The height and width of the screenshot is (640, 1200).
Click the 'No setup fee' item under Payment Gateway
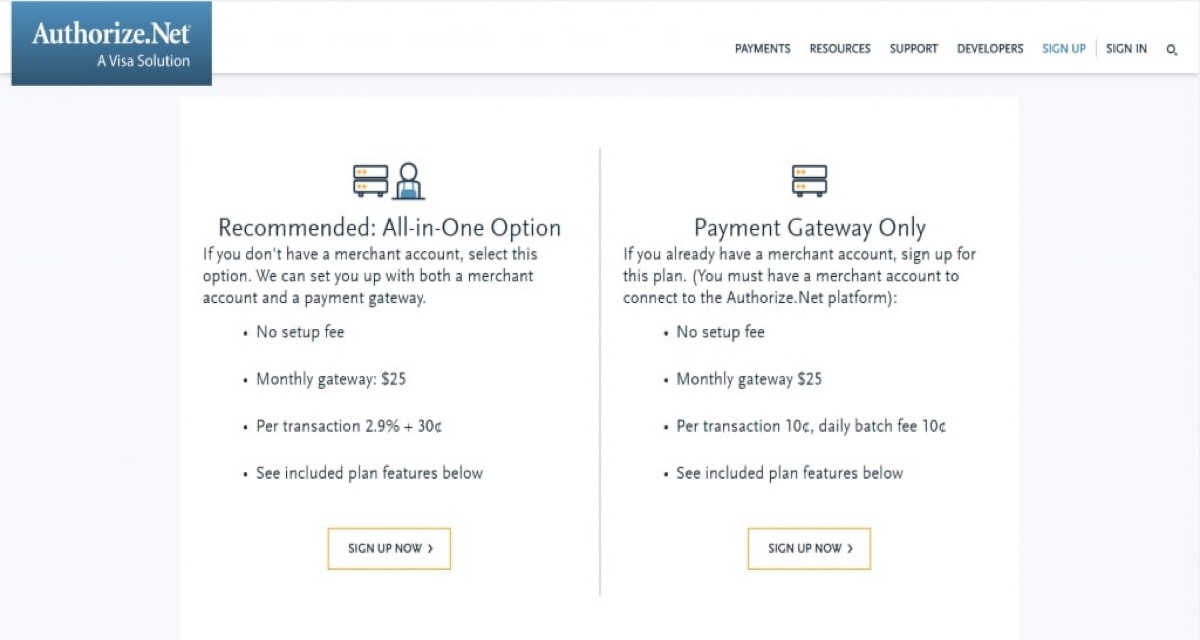[720, 332]
